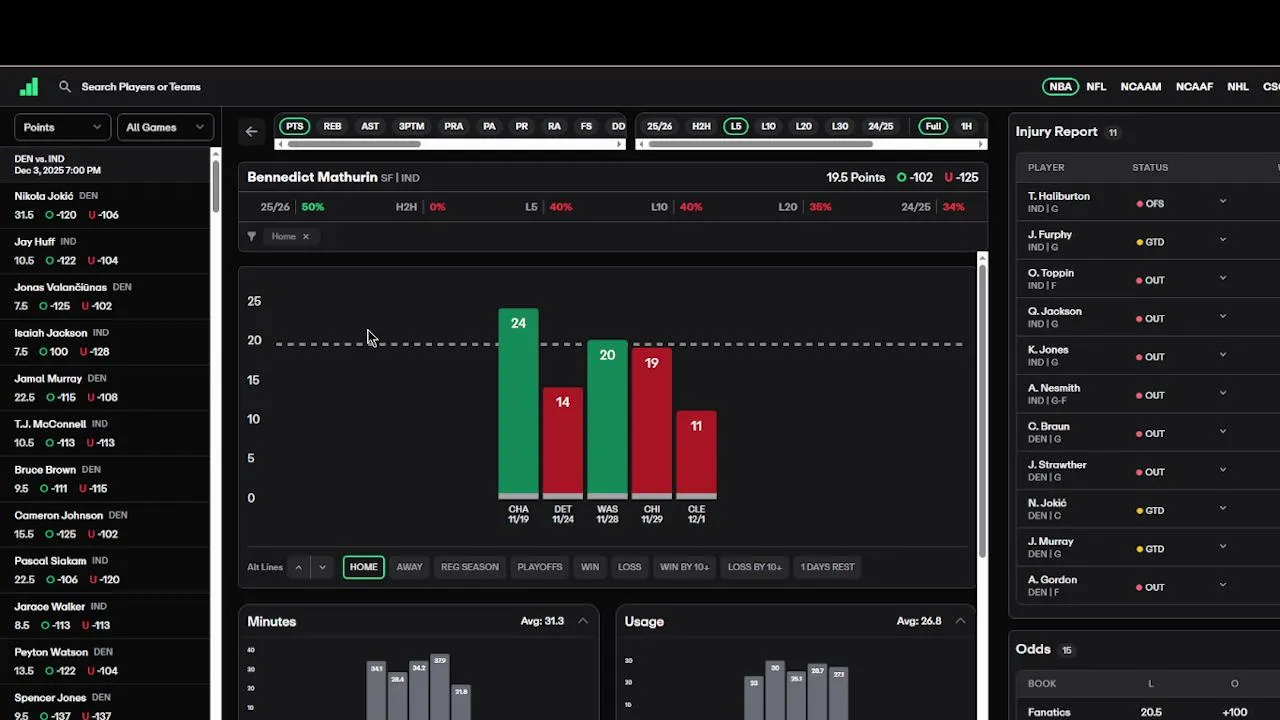Toggle the REG SEASON filter
Viewport: 1280px width, 720px height.
(470, 567)
